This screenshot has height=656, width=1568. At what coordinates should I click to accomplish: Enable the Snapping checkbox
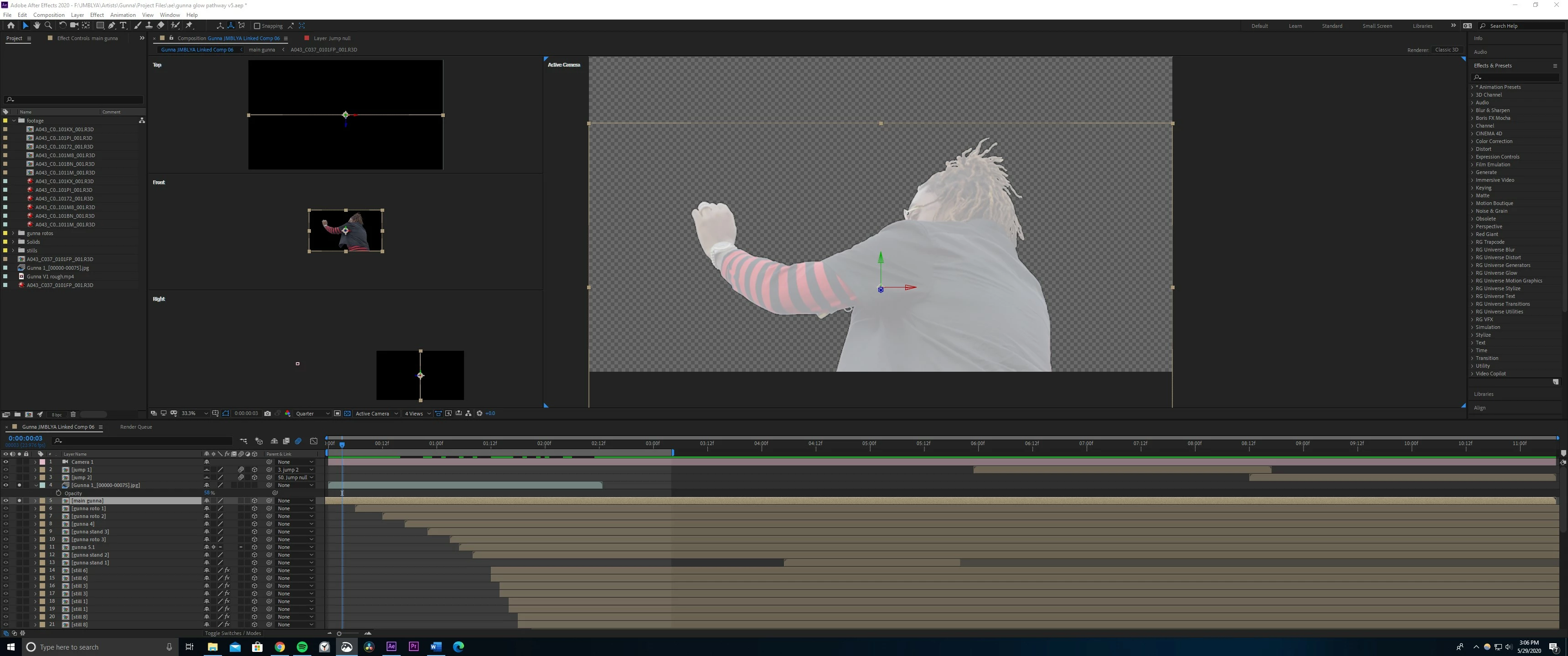[257, 26]
